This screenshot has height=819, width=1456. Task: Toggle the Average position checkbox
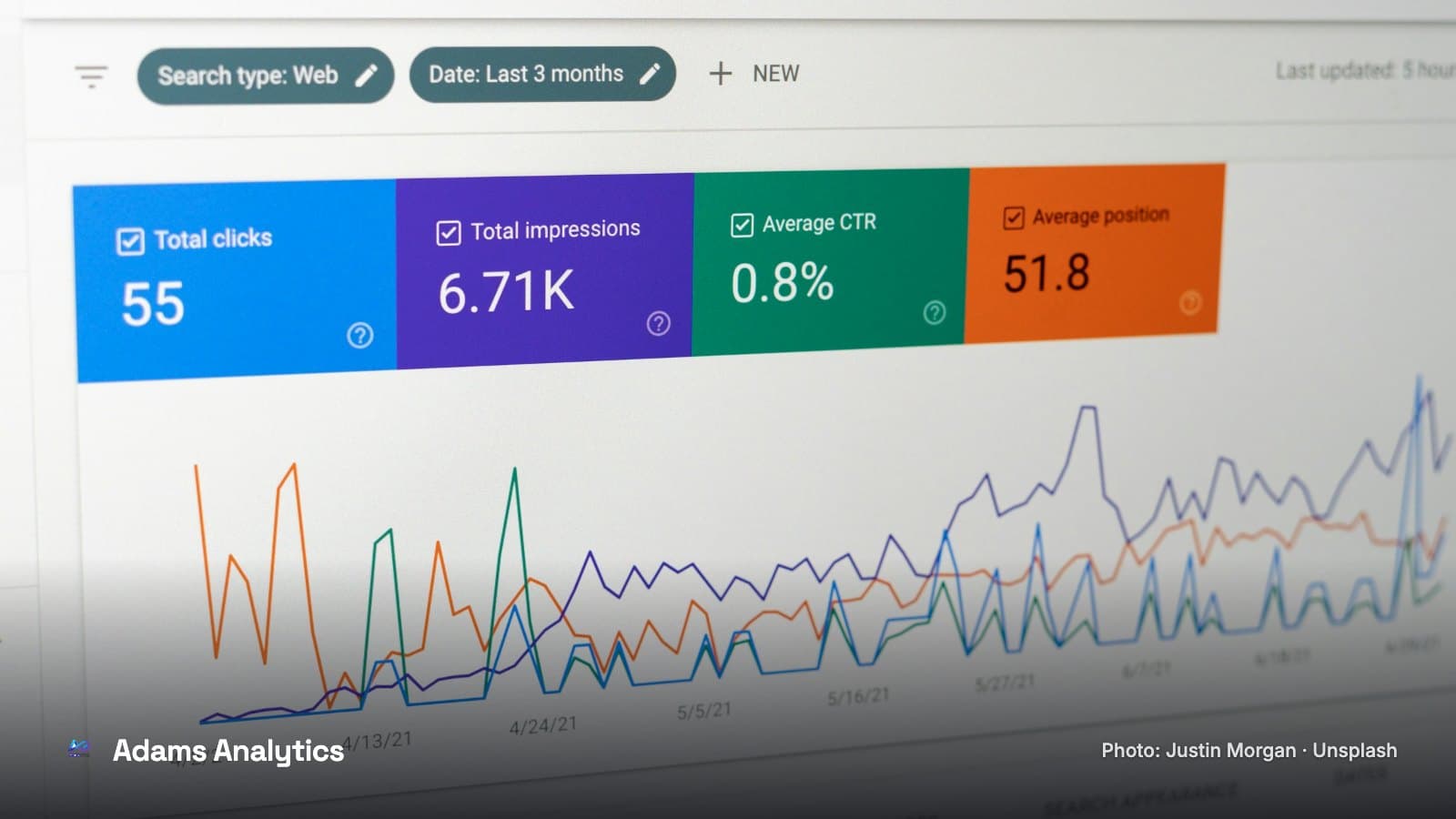1014,218
